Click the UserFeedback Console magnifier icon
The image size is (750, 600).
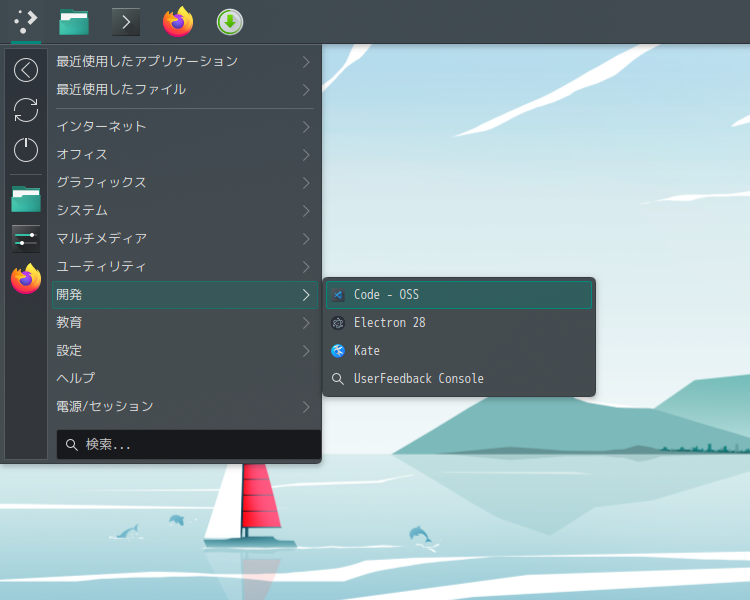tap(338, 379)
